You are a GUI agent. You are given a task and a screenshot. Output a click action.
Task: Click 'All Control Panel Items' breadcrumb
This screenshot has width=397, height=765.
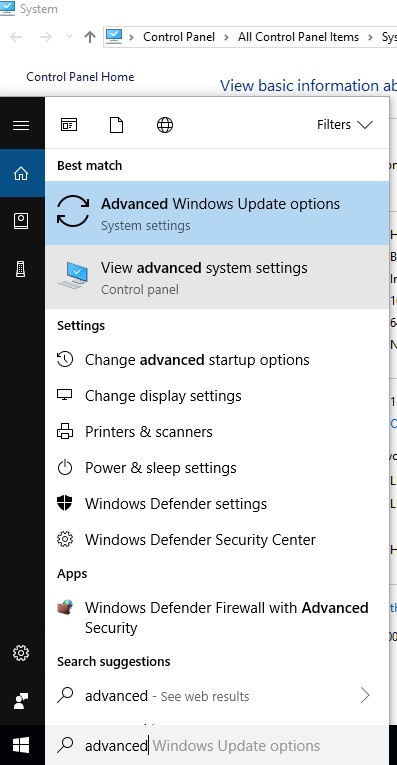tap(298, 37)
